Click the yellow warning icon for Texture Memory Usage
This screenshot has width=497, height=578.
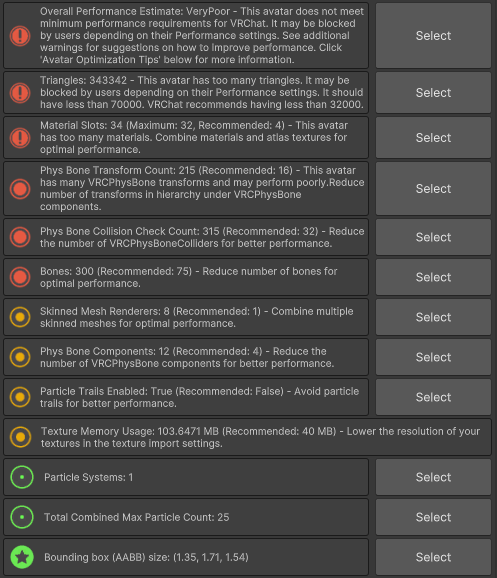tap(20, 437)
